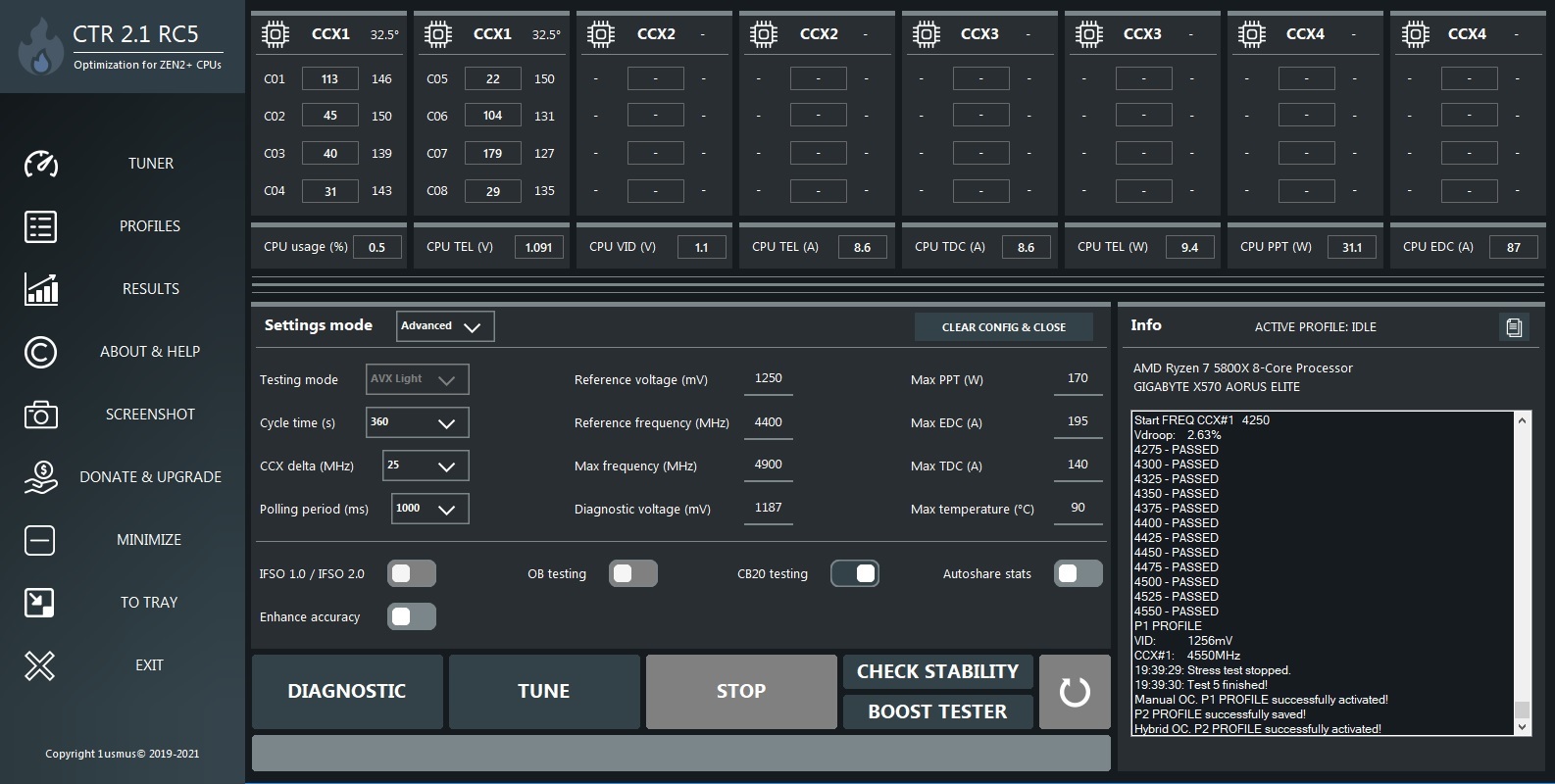This screenshot has height=784, width=1555.
Task: Expand the Cycle time dropdown
Action: coord(418,422)
